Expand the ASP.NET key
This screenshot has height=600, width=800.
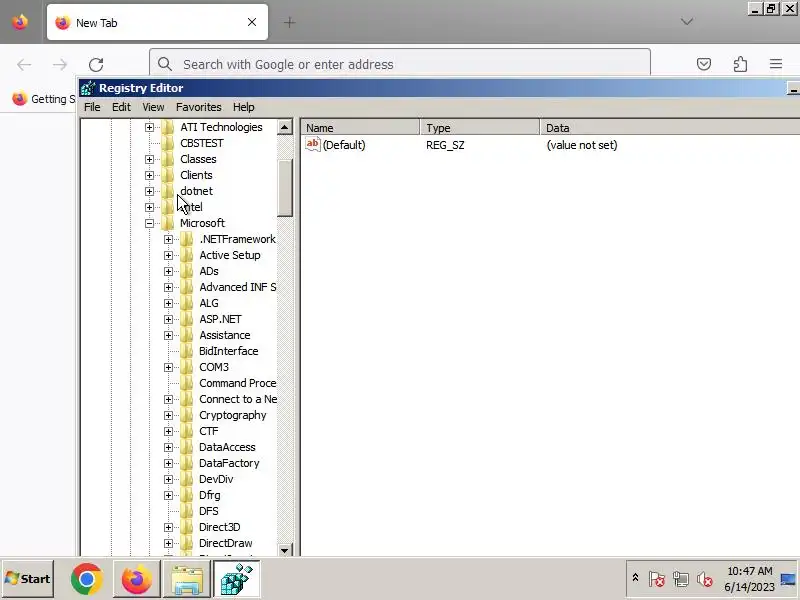click(x=168, y=319)
